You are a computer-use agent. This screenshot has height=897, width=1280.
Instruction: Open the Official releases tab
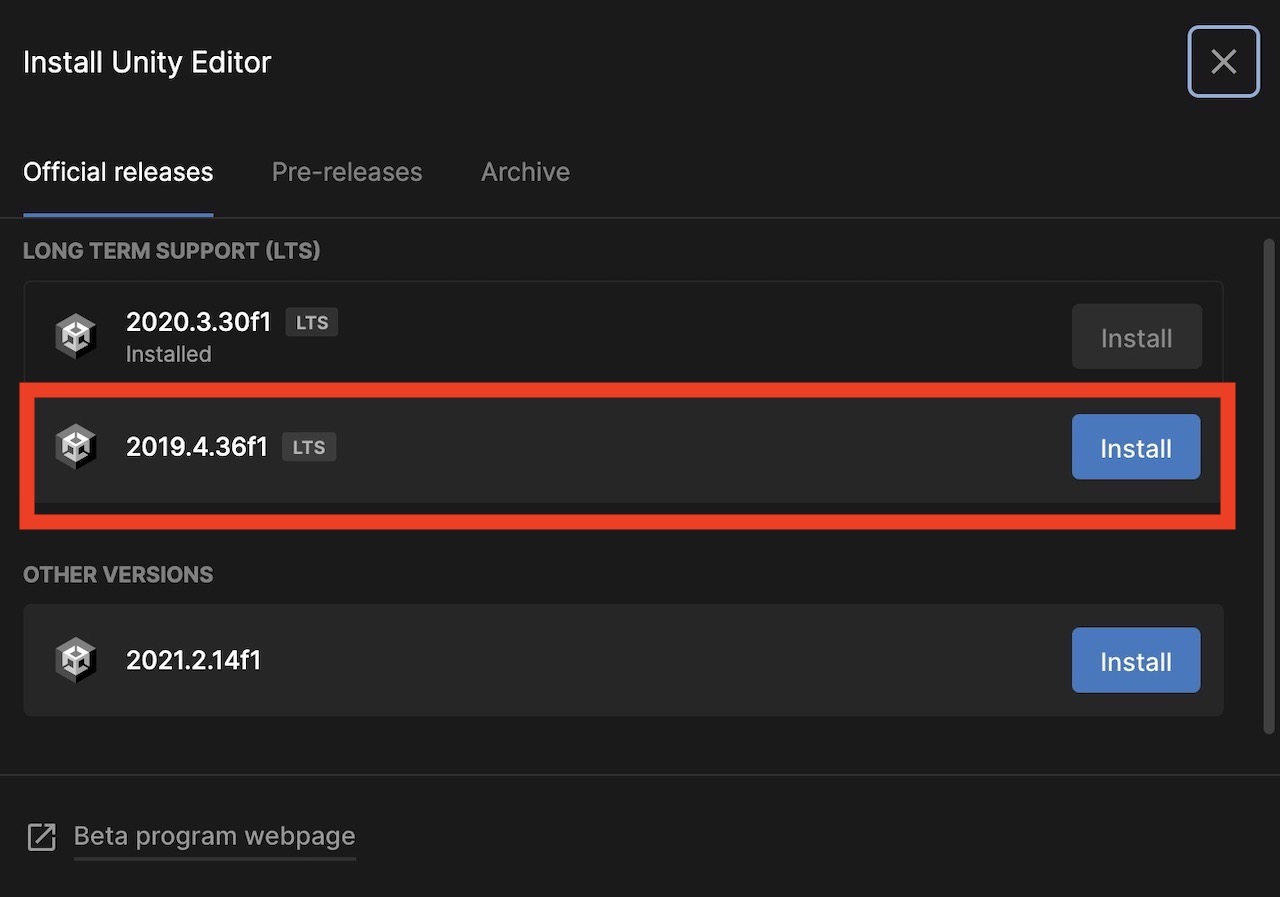pyautogui.click(x=118, y=172)
